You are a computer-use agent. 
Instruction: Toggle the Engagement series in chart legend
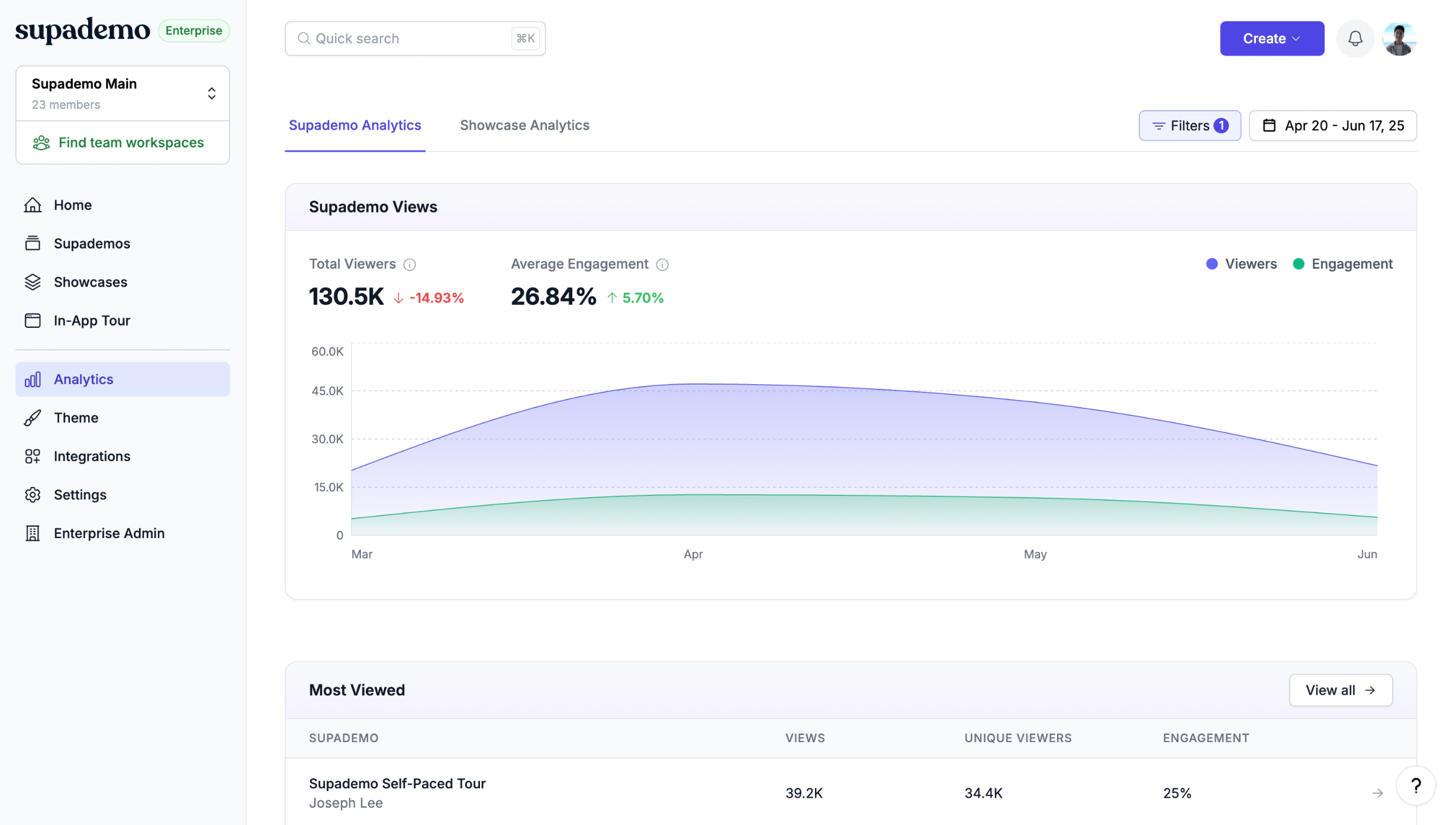(1342, 264)
